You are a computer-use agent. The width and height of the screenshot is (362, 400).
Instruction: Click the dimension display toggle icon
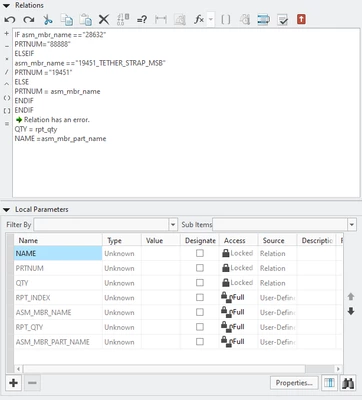161,20
